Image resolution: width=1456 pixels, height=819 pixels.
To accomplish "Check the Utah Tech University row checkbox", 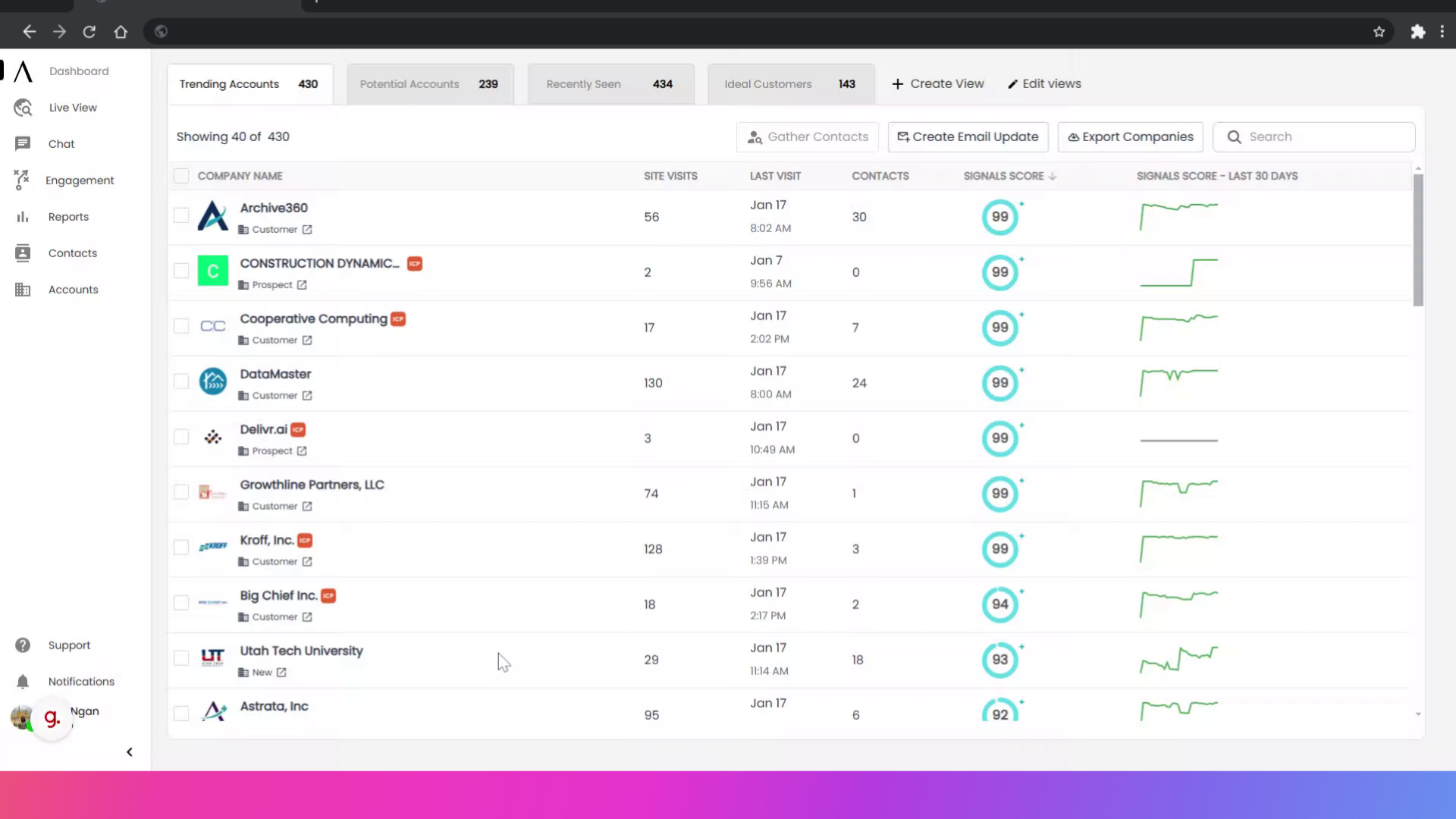I will tap(181, 658).
